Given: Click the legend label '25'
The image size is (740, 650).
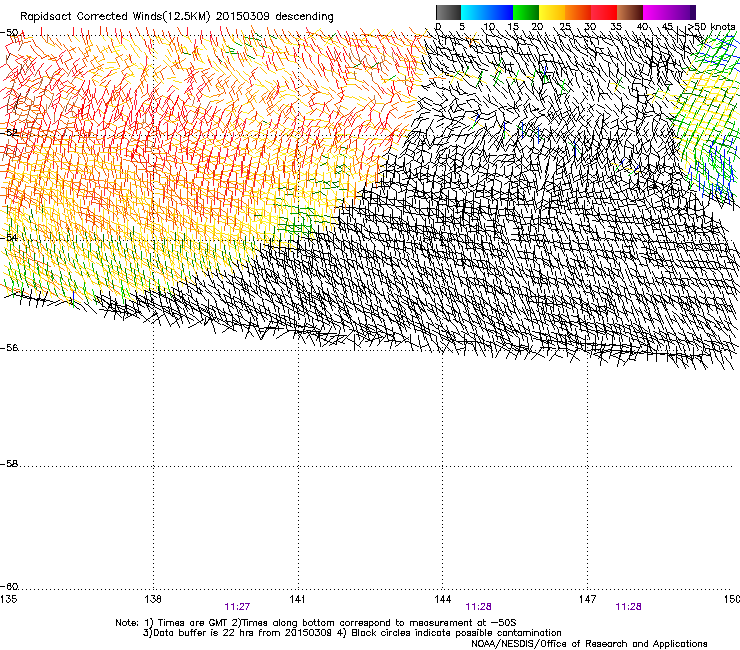Looking at the screenshot, I should click(x=565, y=26).
